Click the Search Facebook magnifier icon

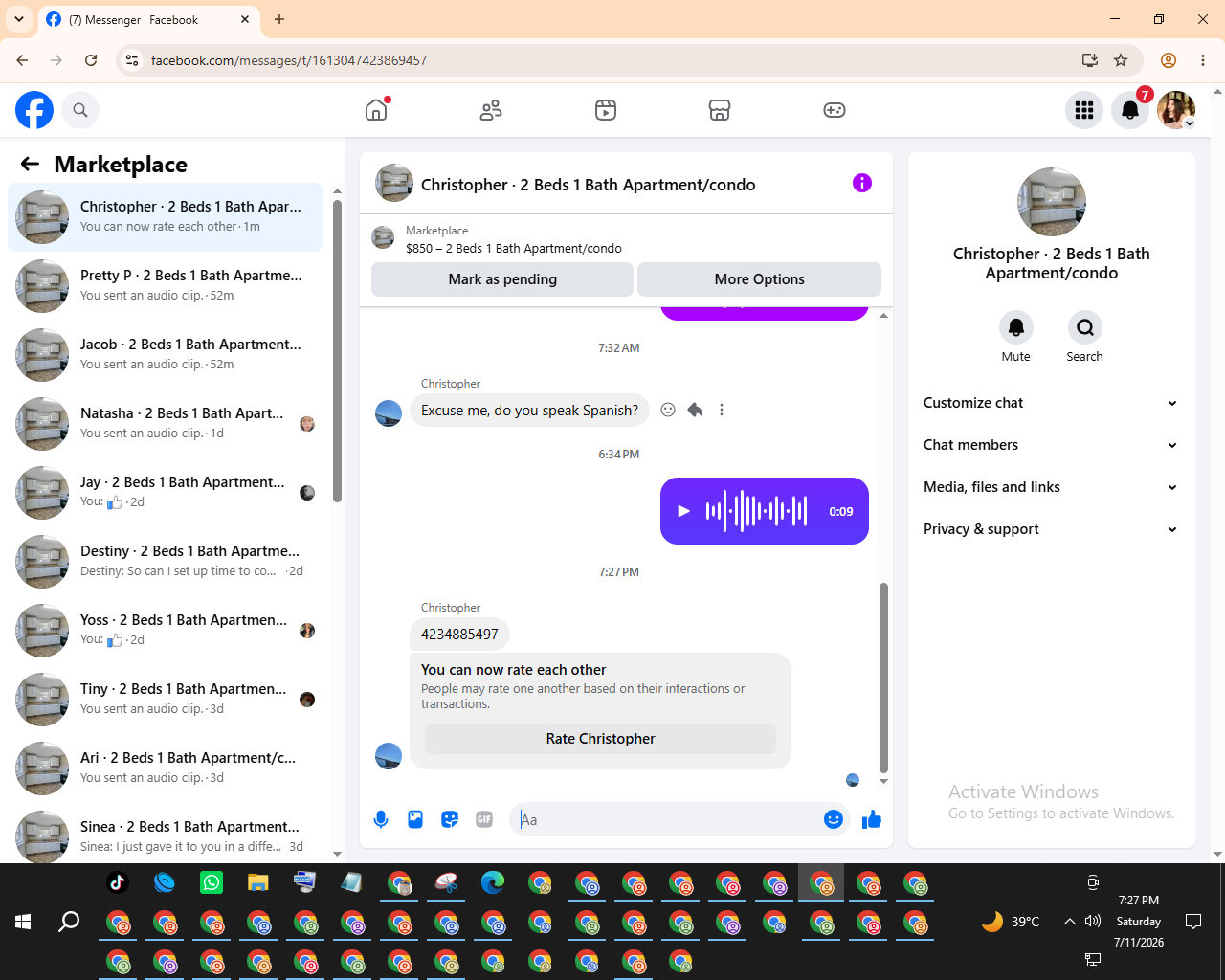[x=80, y=110]
